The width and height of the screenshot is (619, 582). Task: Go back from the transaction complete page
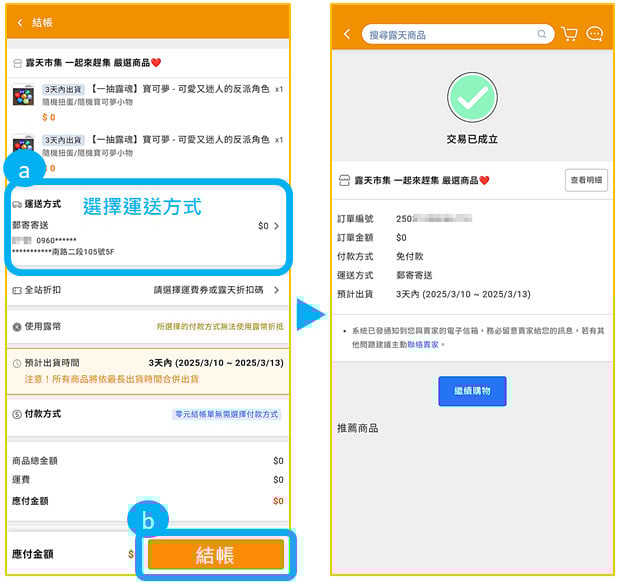coord(347,34)
